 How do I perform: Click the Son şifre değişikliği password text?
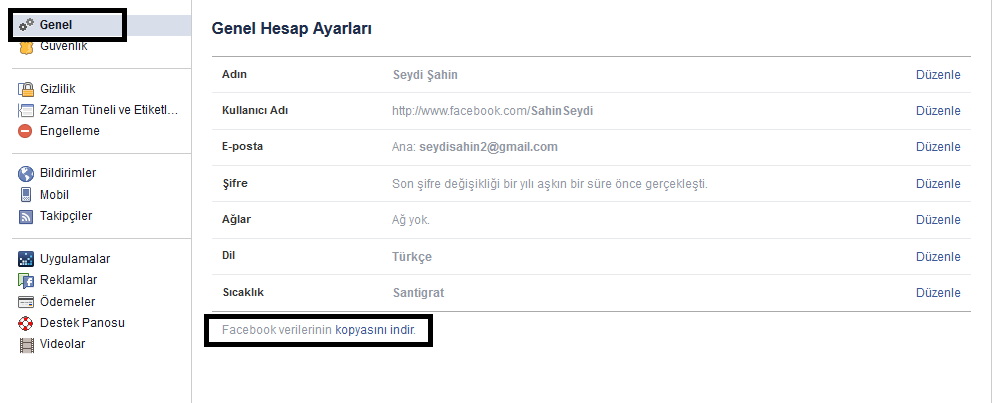[x=550, y=184]
